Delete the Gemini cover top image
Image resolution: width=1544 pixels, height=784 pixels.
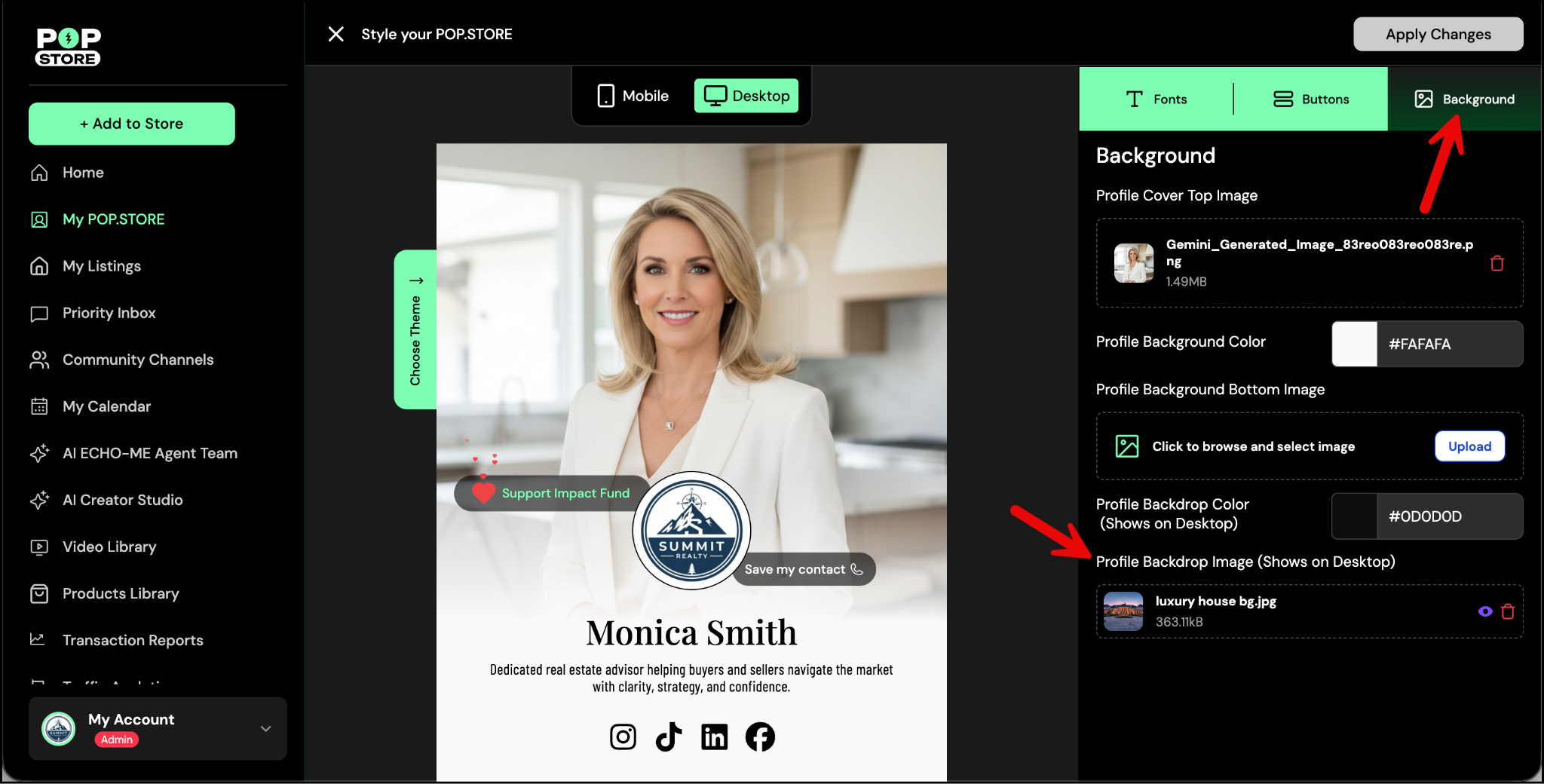[x=1497, y=263]
